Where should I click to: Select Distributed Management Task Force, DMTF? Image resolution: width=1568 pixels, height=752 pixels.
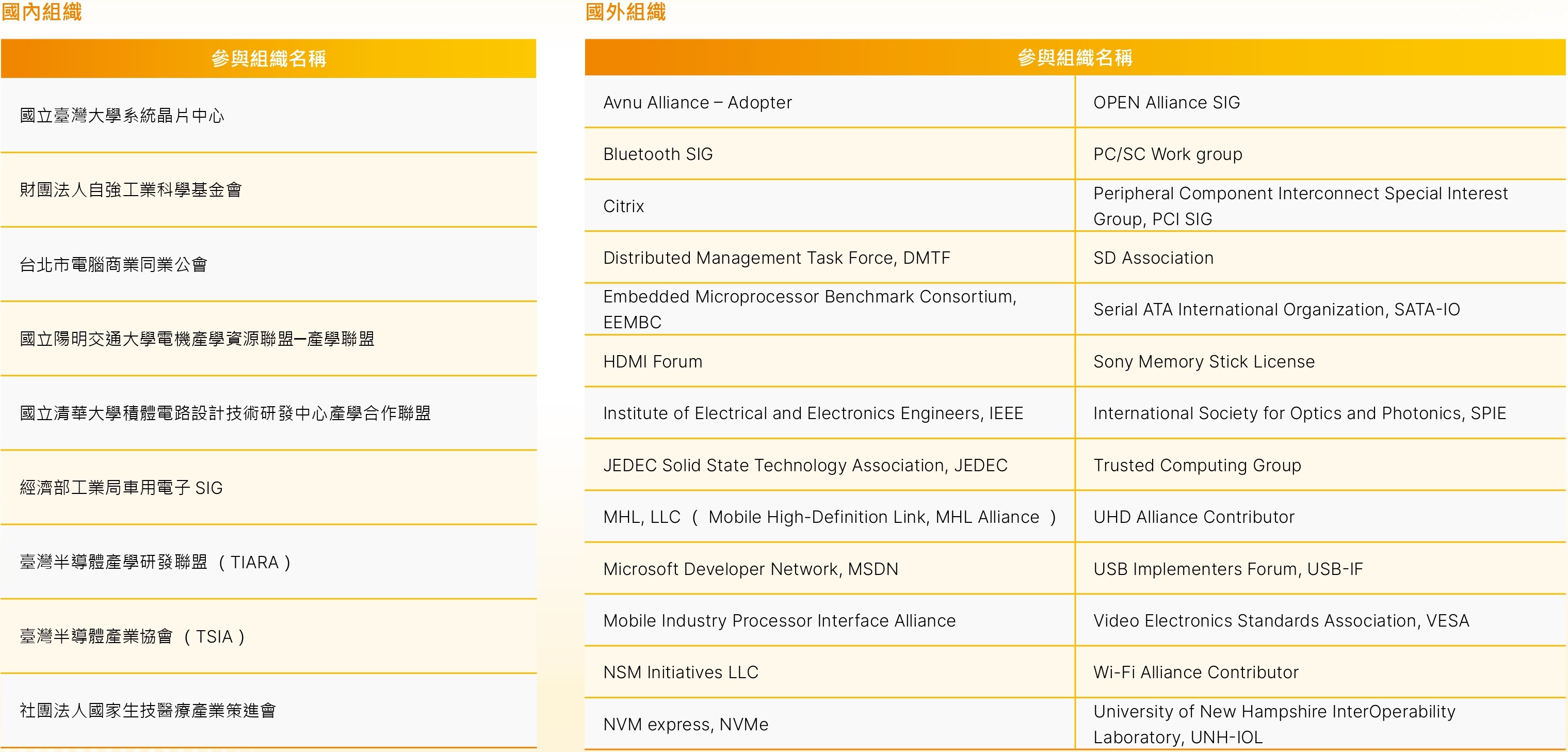click(x=830, y=258)
